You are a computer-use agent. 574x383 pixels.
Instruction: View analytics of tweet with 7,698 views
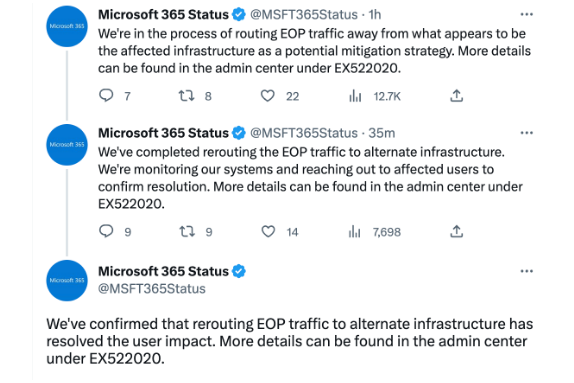point(354,231)
